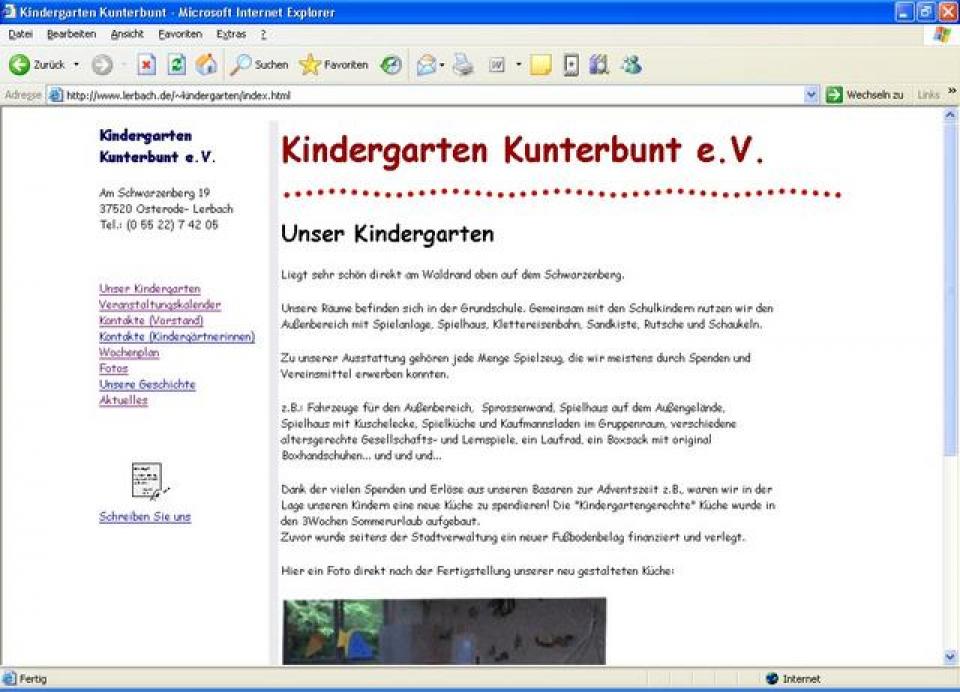
Task: Open the Favoriten star panel
Action: pos(334,65)
